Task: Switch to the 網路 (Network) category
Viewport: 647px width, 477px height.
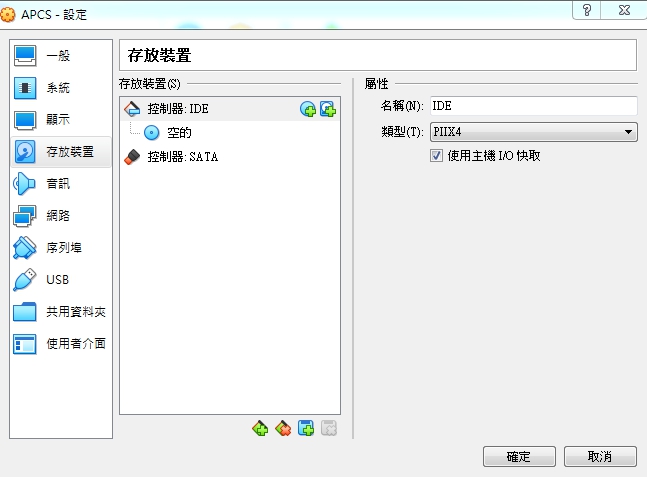Action: click(58, 216)
